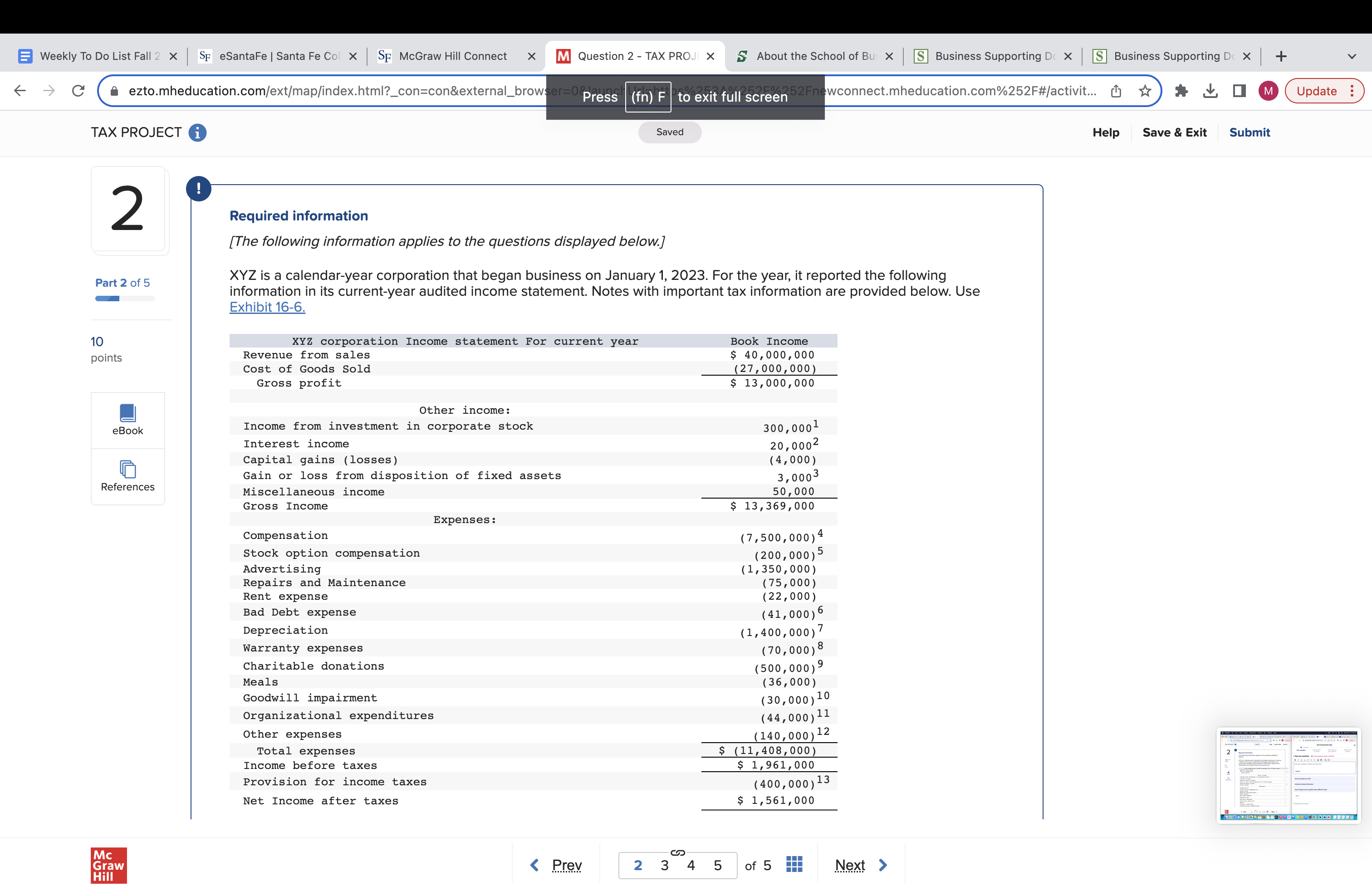
Task: Open the References panel
Action: [x=127, y=477]
